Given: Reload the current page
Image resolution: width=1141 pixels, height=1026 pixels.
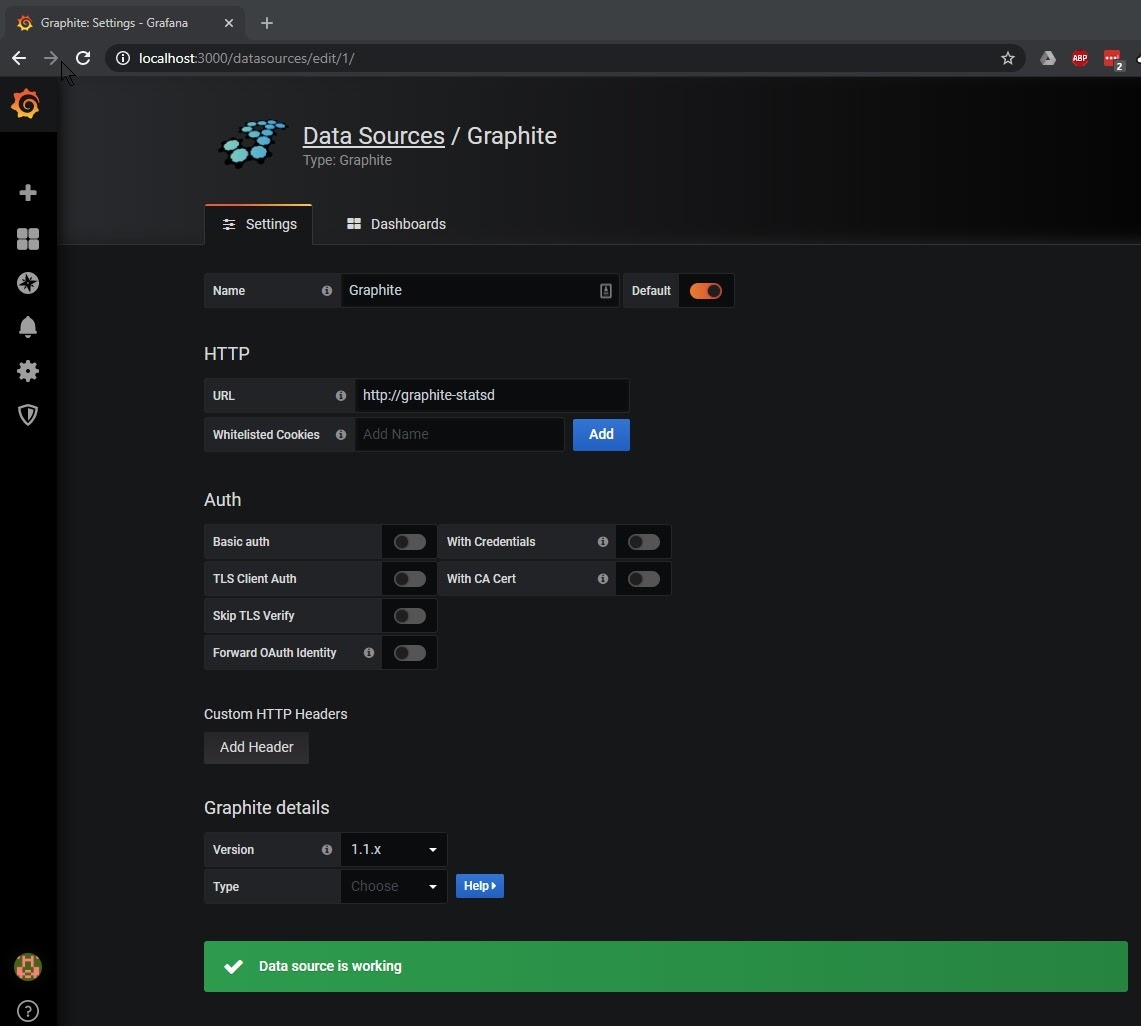Looking at the screenshot, I should pos(83,58).
